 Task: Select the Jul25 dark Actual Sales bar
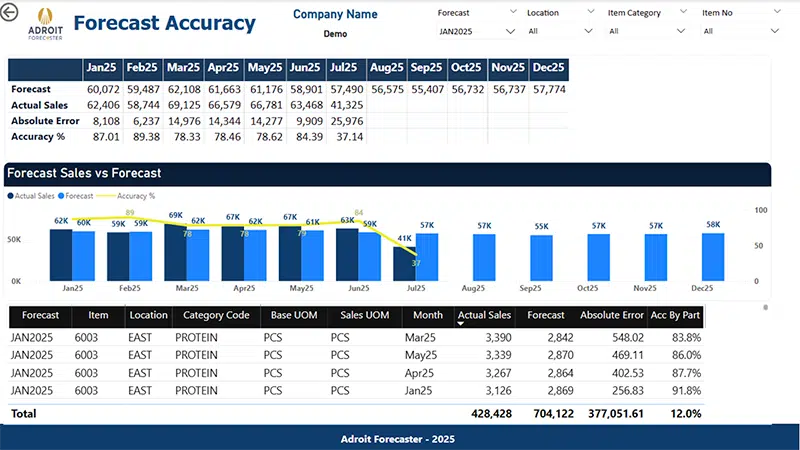tap(404, 263)
